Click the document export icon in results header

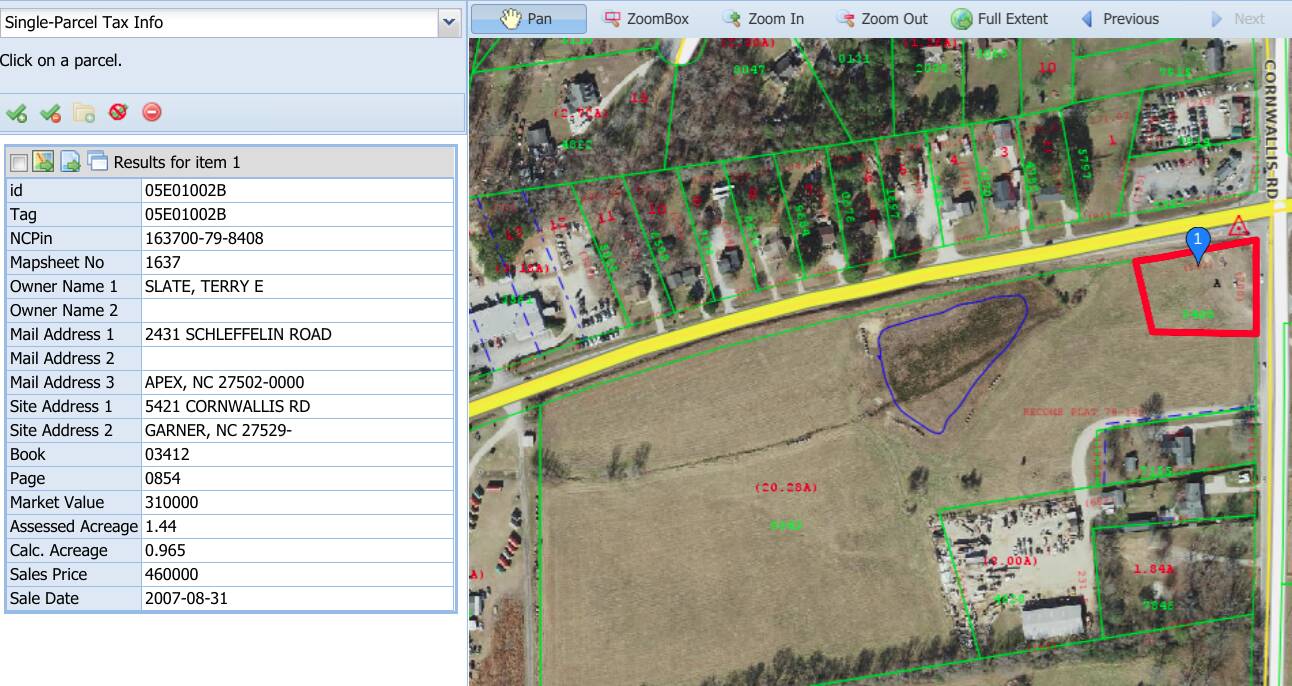pyautogui.click(x=70, y=162)
